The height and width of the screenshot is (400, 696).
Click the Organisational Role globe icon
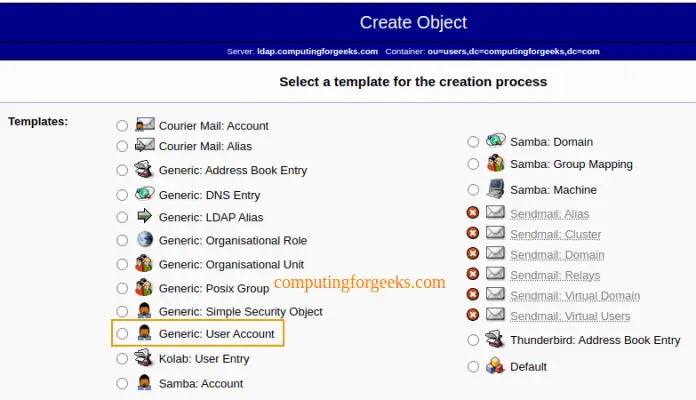pyautogui.click(x=144, y=240)
